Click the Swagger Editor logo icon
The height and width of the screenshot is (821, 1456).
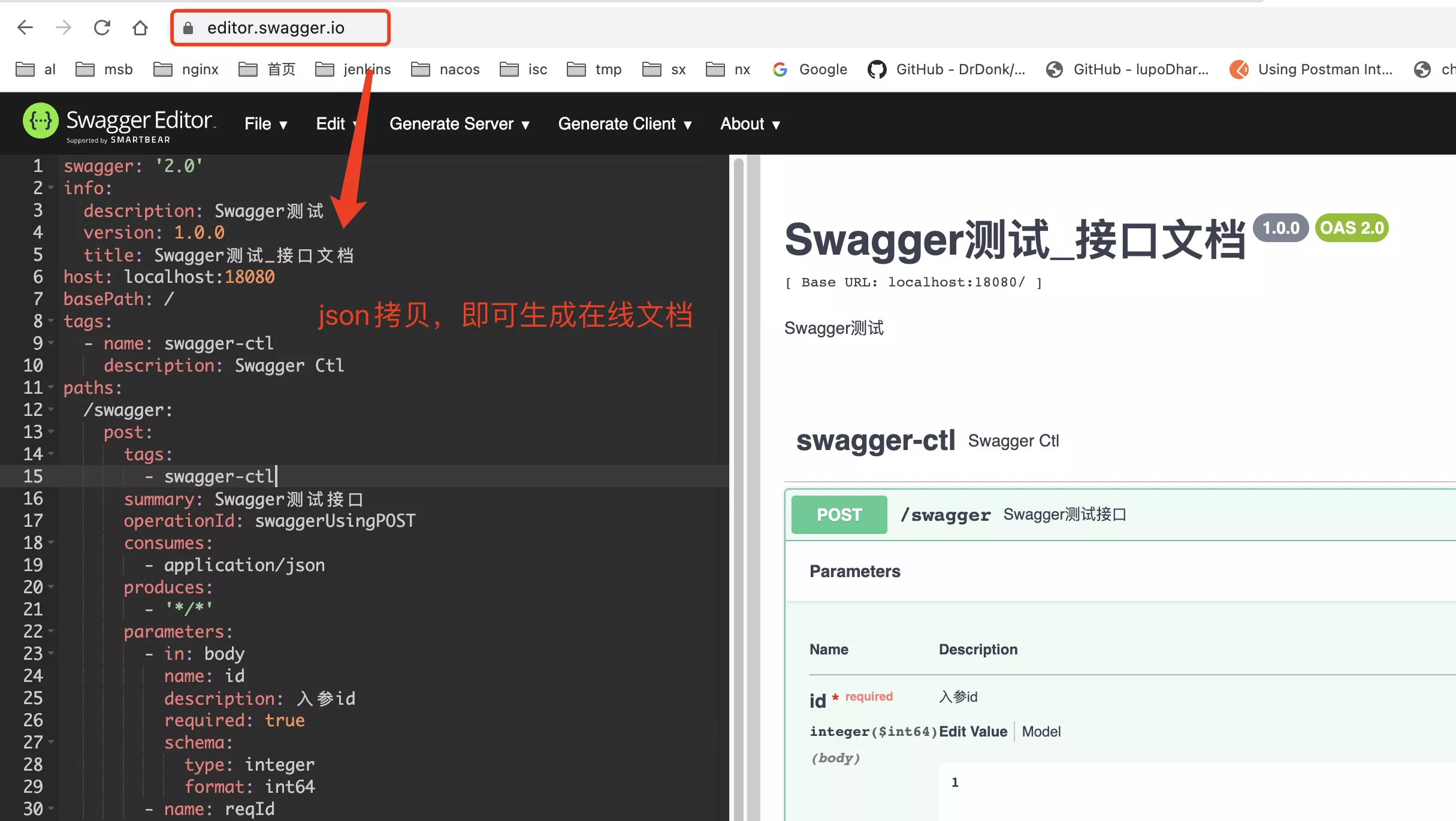coord(41,120)
